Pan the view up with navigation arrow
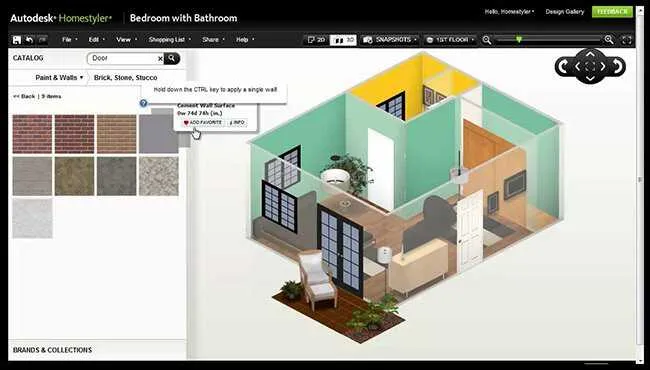The width and height of the screenshot is (650, 370). click(x=590, y=54)
